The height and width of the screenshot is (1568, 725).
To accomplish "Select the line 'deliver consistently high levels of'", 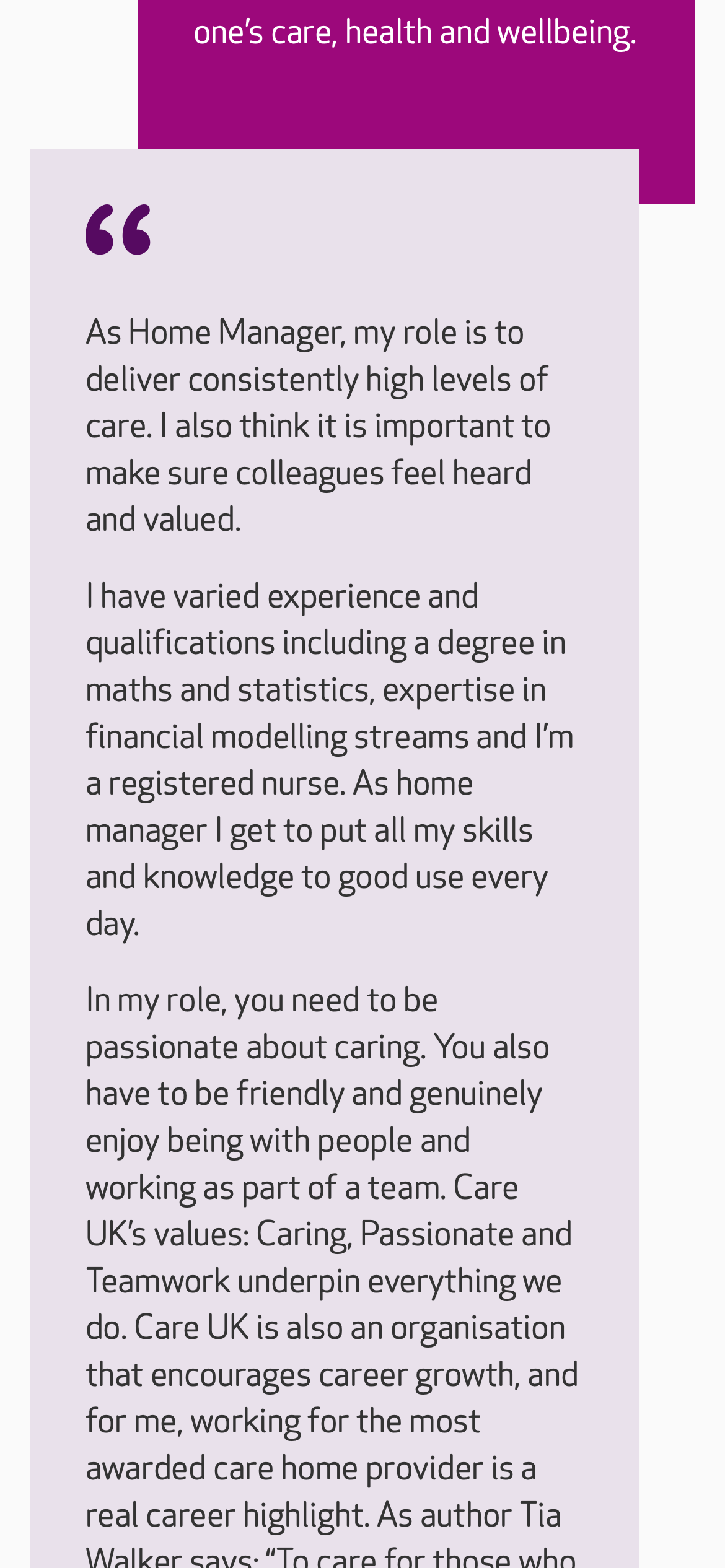I will 317,380.
